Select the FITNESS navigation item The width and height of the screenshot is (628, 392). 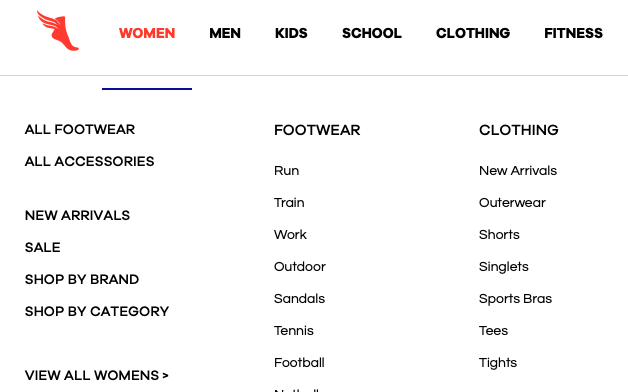[574, 33]
